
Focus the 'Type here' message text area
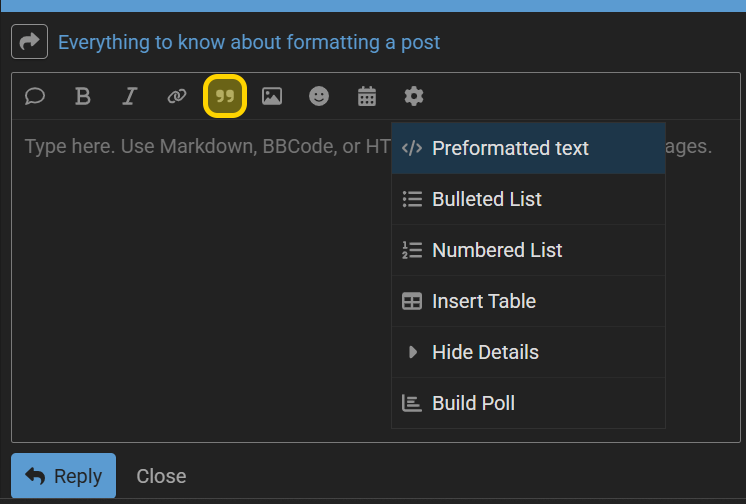[x=376, y=281]
